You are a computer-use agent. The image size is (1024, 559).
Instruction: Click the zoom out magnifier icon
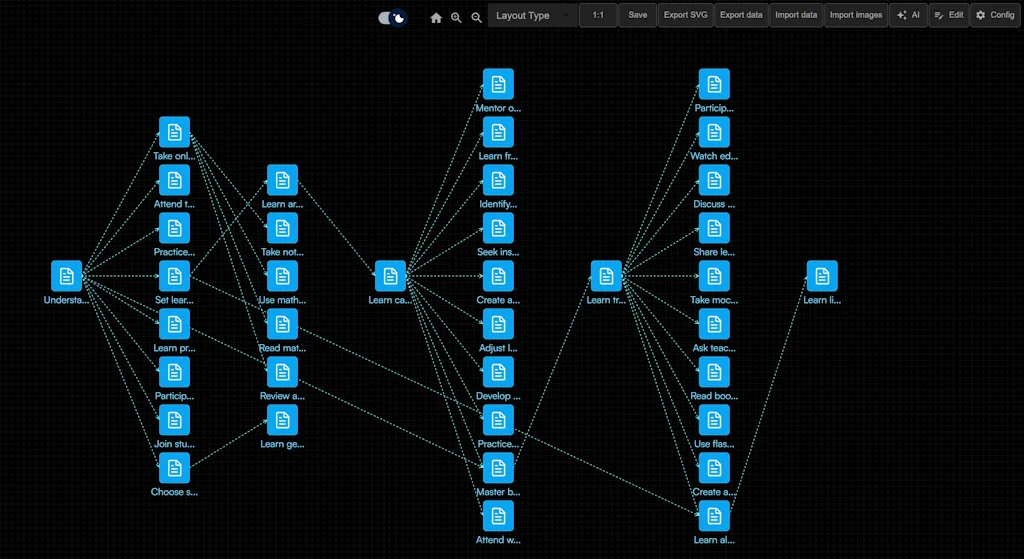pyautogui.click(x=477, y=18)
